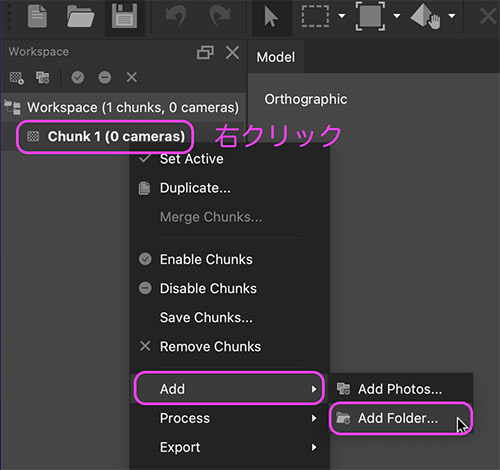Float the Workspace panel with undock icon
The image size is (500, 470).
click(205, 53)
